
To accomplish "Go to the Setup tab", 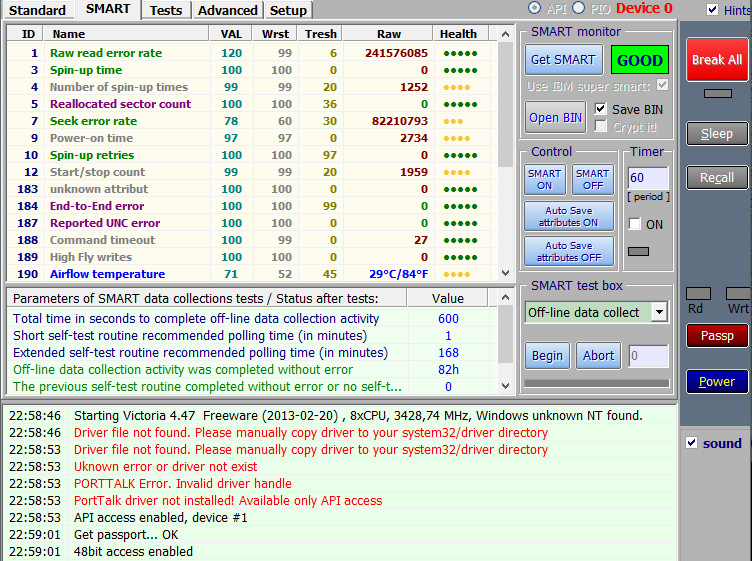I will coord(288,10).
